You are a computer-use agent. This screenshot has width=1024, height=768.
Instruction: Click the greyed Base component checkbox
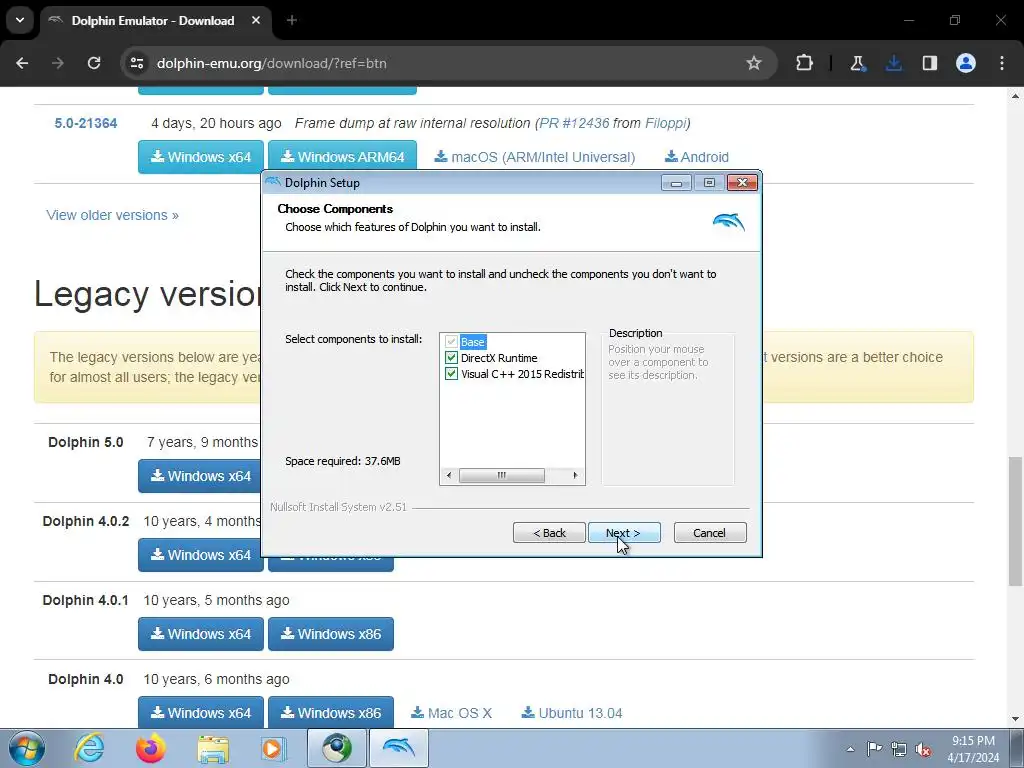pyautogui.click(x=451, y=342)
